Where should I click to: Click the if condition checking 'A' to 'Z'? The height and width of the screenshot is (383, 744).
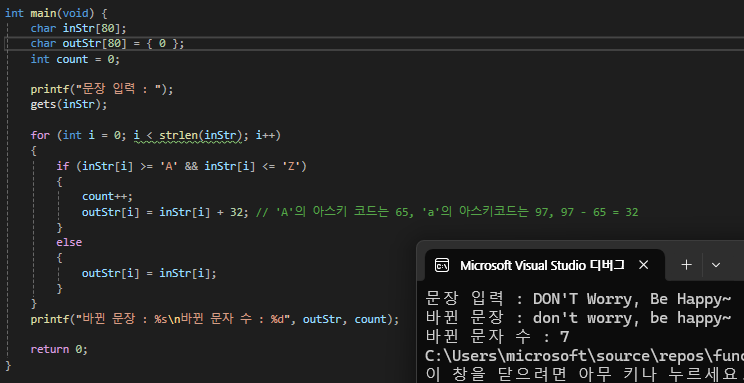[x=182, y=167]
